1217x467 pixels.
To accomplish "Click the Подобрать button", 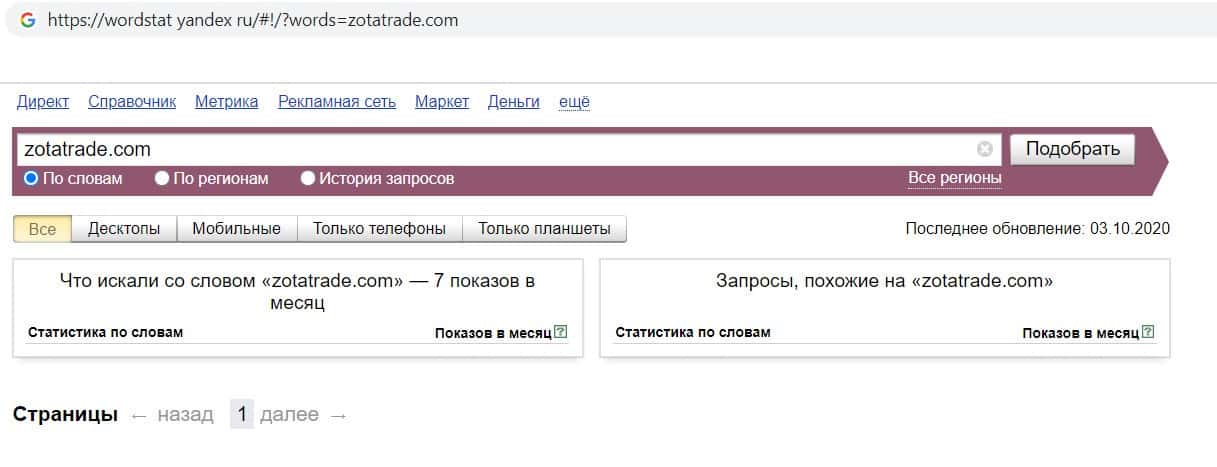I will pos(1072,149).
